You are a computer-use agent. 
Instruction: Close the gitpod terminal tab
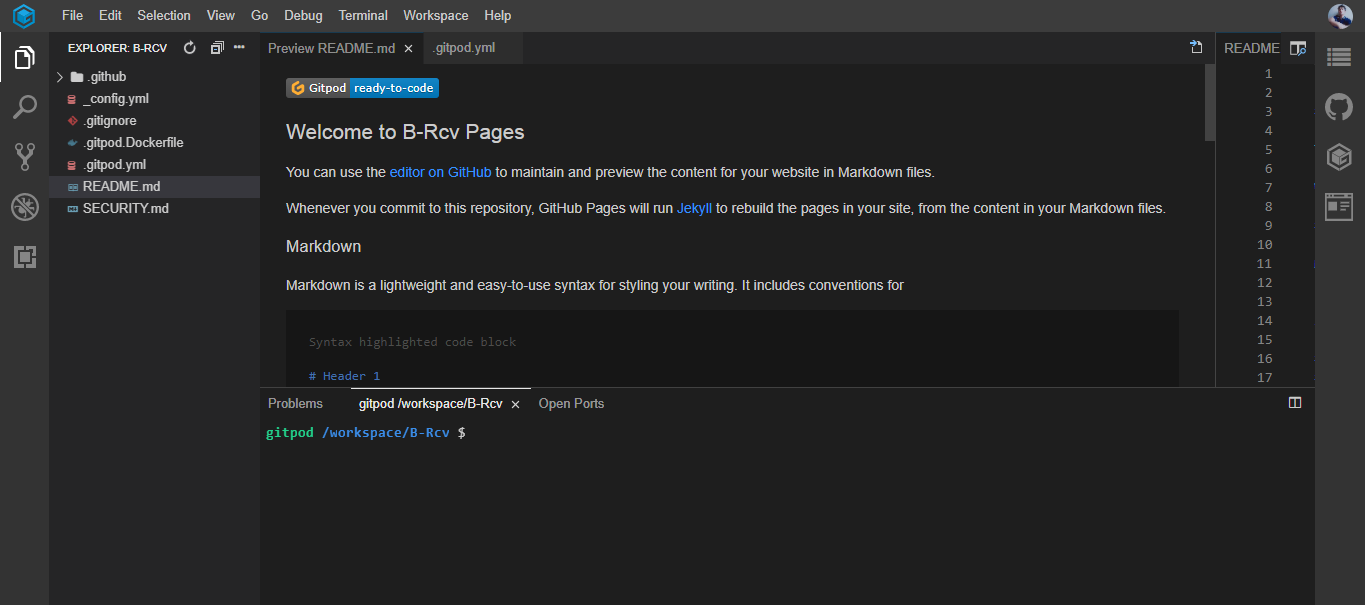tap(515, 404)
